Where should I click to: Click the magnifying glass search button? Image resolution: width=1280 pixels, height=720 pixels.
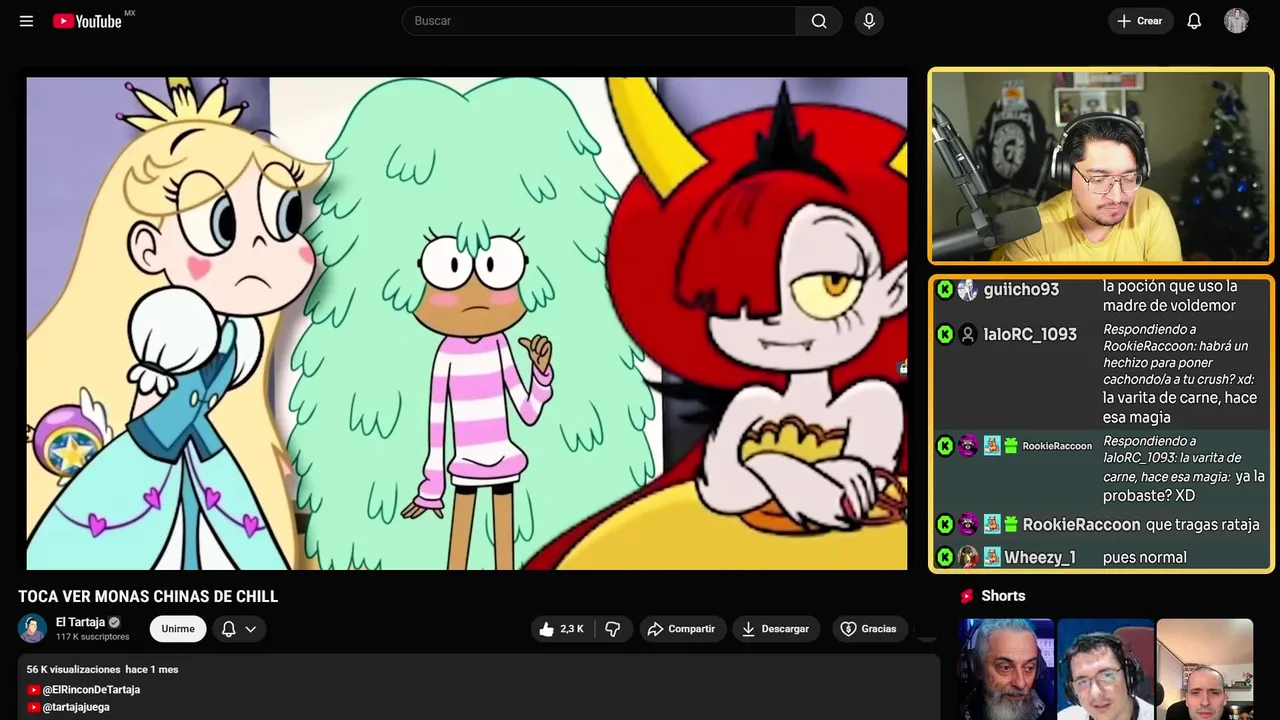[x=819, y=21]
